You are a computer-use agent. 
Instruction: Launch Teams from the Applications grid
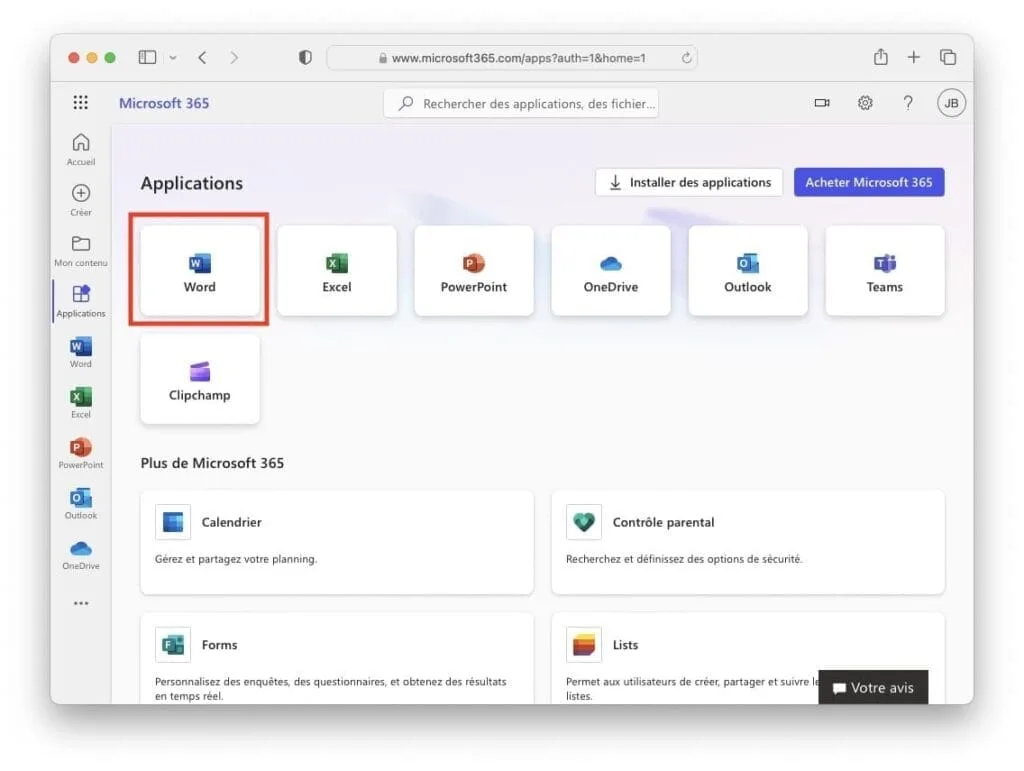885,271
